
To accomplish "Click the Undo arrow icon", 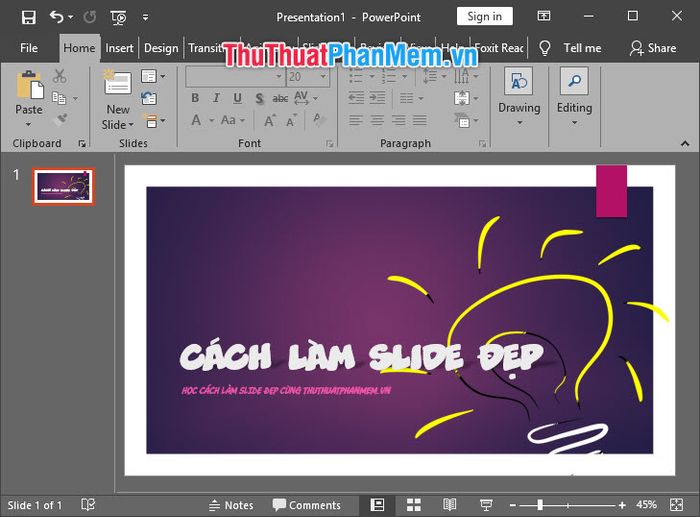I will (x=57, y=17).
